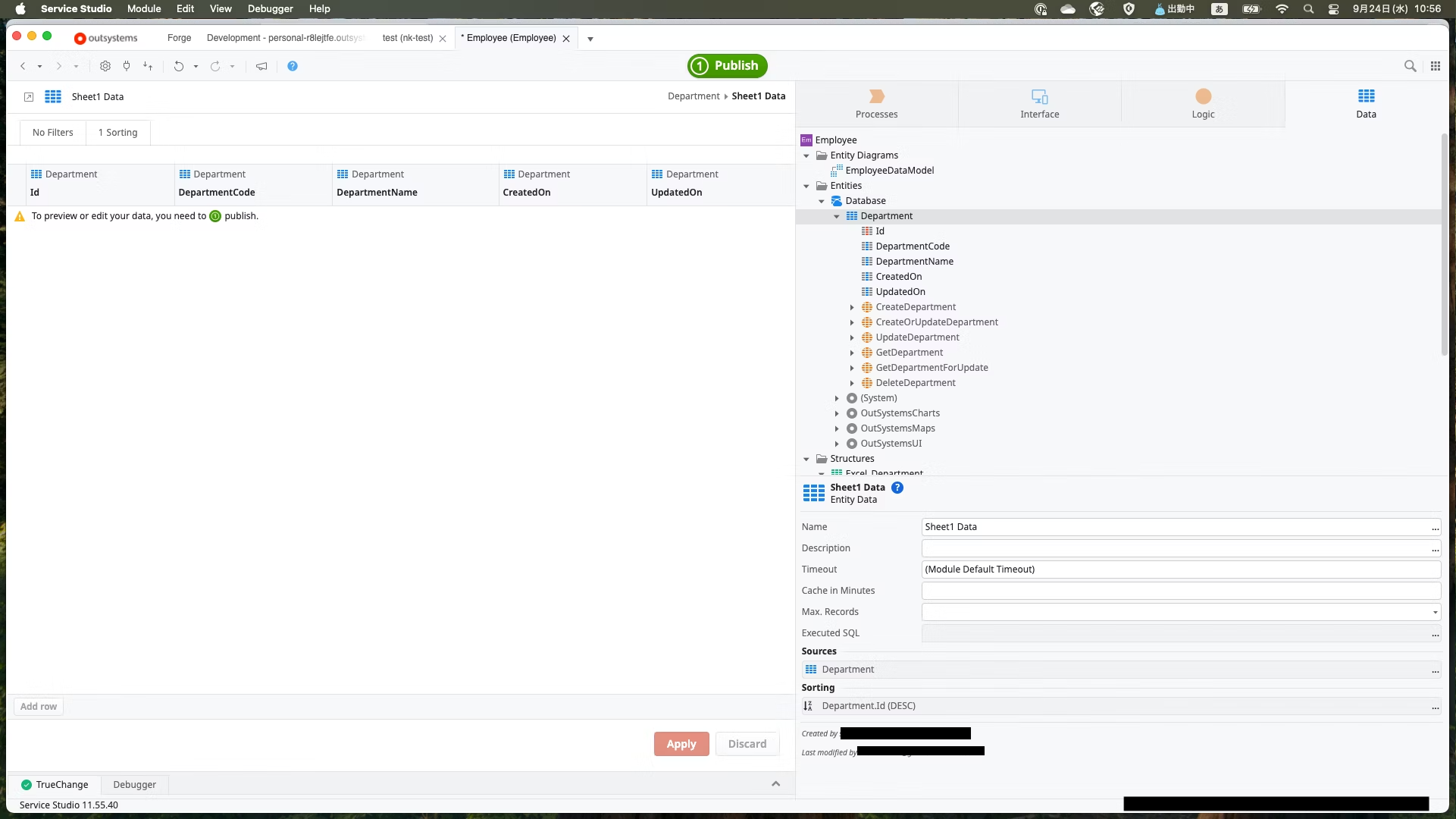Click the search magnifier in toolbar
1456x819 pixels.
[x=1410, y=66]
